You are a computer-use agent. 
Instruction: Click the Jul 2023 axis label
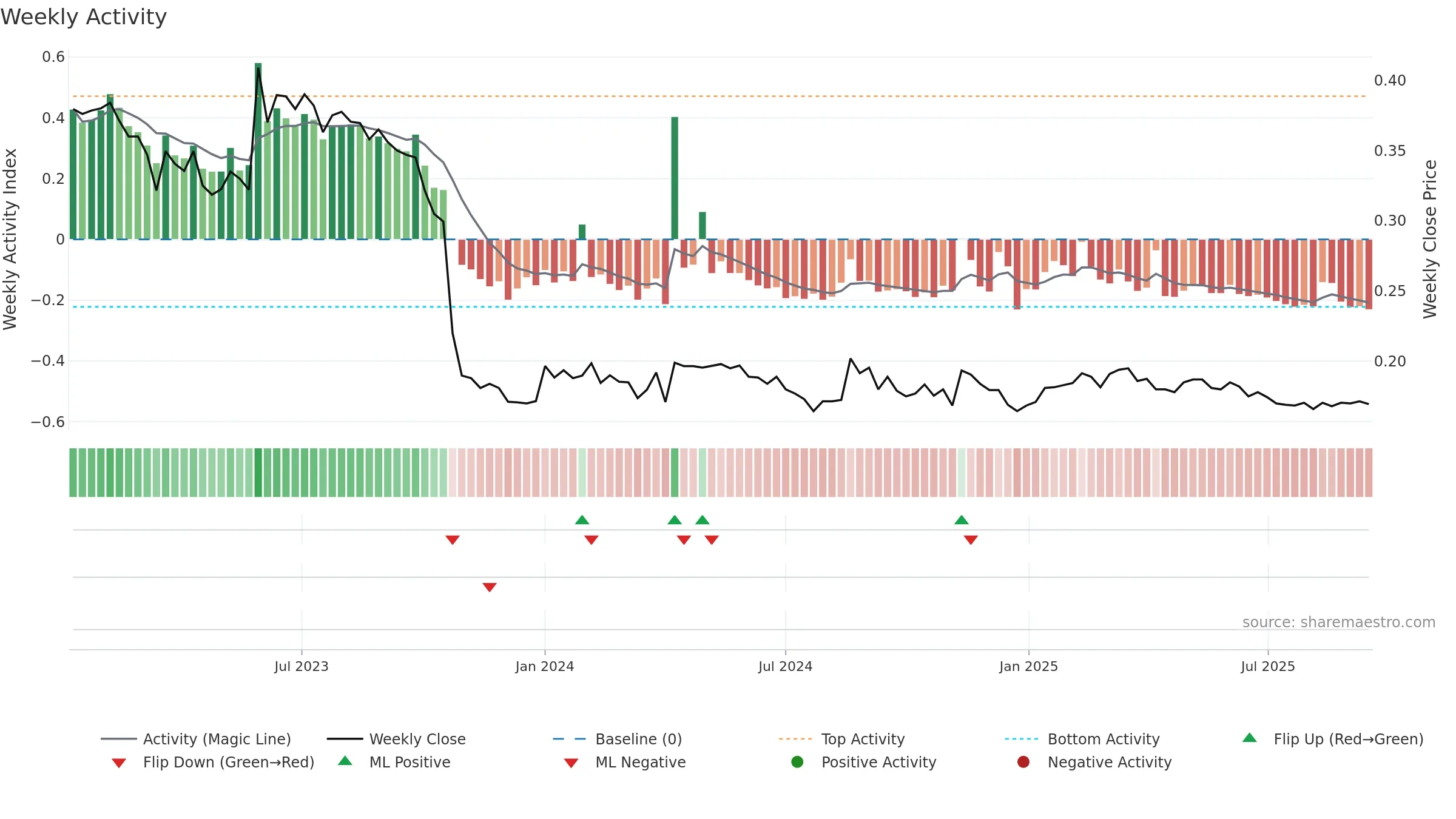click(x=302, y=667)
